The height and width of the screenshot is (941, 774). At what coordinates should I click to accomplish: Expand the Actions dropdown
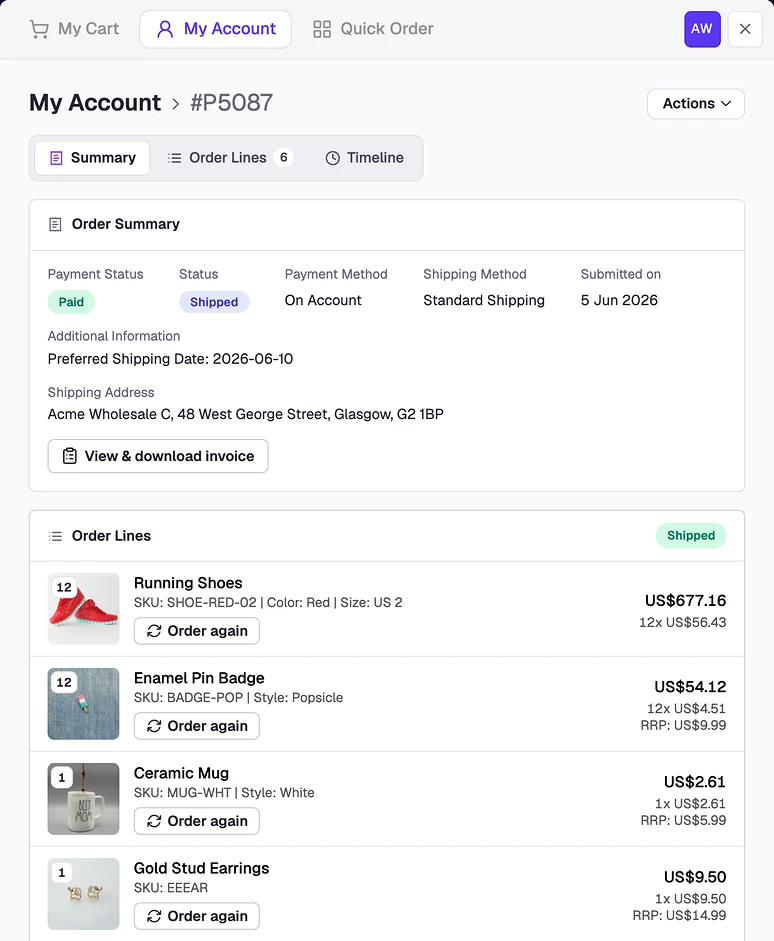click(696, 104)
